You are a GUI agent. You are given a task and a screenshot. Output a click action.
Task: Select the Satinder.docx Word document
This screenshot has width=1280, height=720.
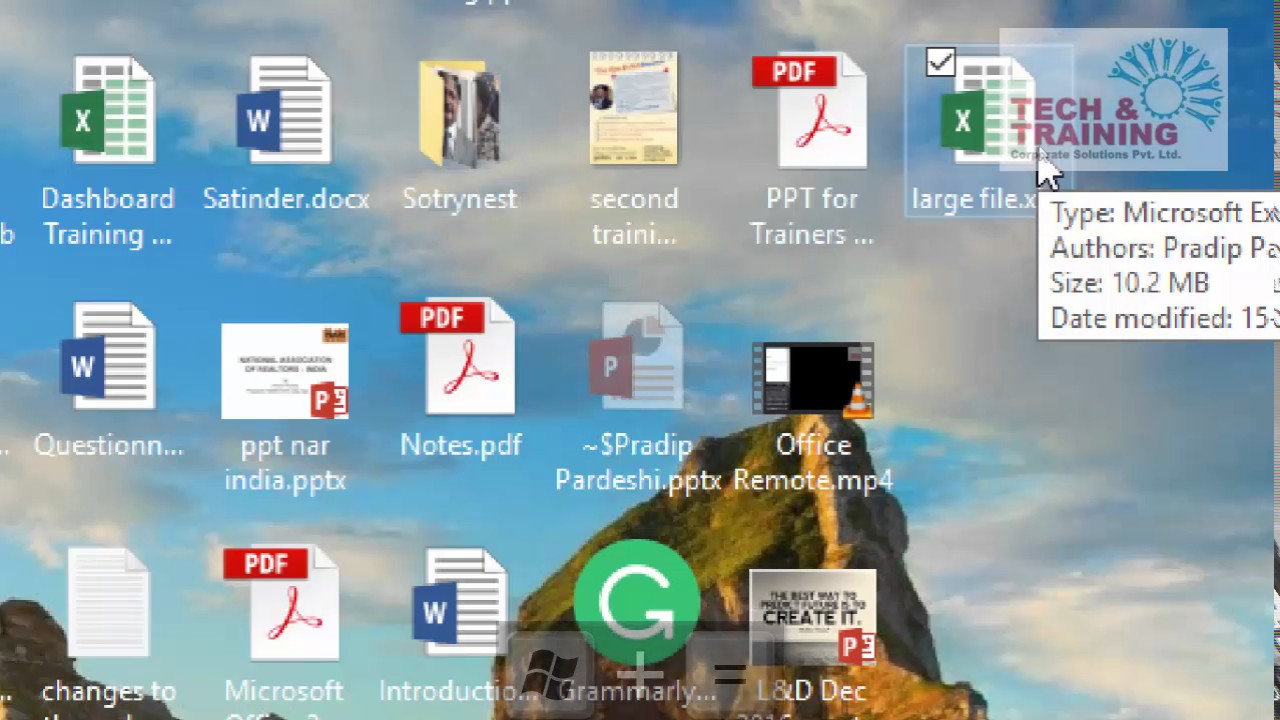coord(285,110)
